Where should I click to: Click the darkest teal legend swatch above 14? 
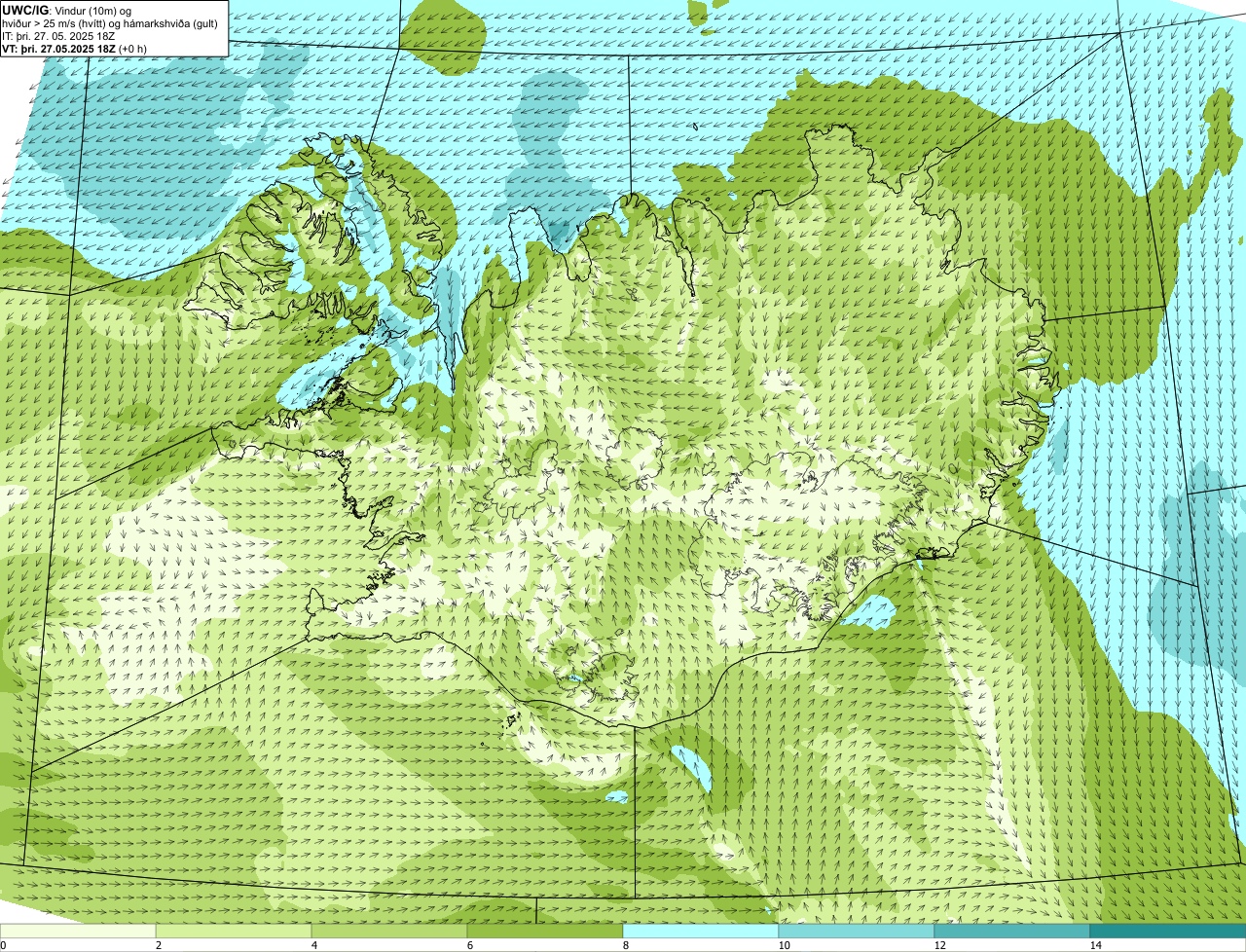(1168, 931)
